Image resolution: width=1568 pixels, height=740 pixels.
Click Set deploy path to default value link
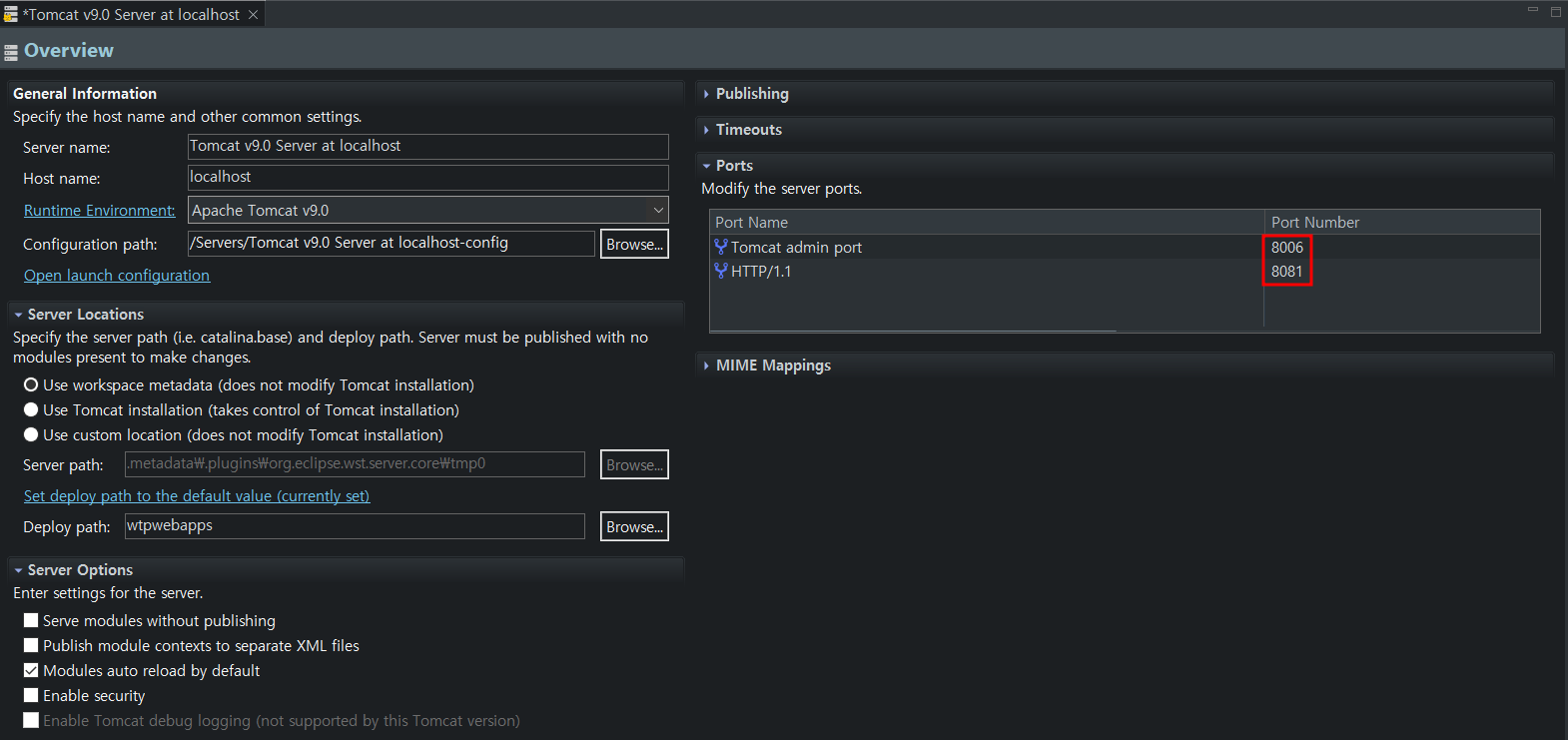197,495
